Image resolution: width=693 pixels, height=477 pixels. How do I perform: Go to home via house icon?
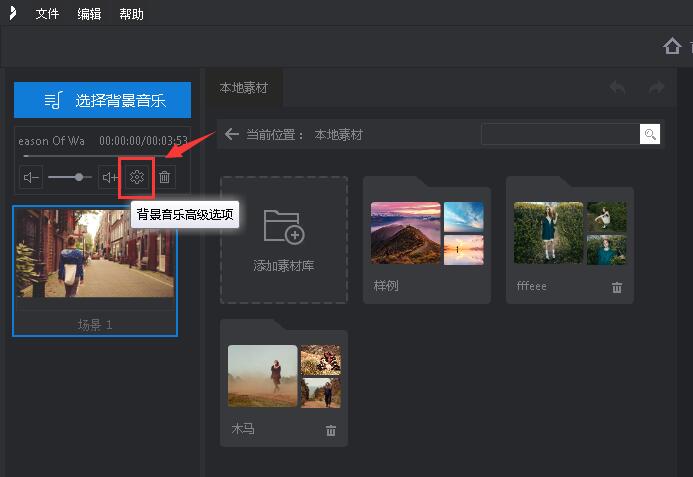click(x=672, y=46)
